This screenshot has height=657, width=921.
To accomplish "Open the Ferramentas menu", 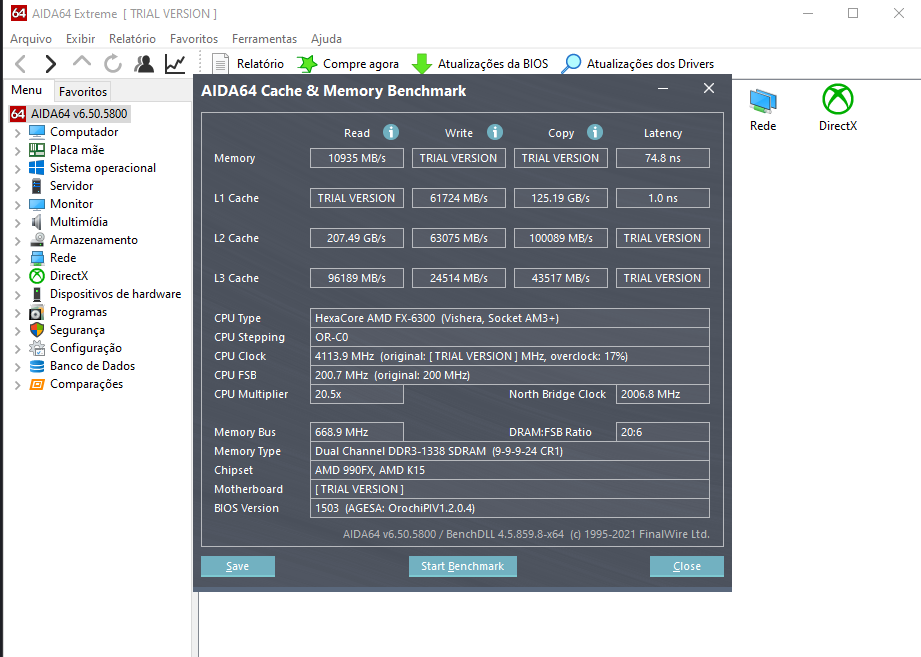I will 264,39.
